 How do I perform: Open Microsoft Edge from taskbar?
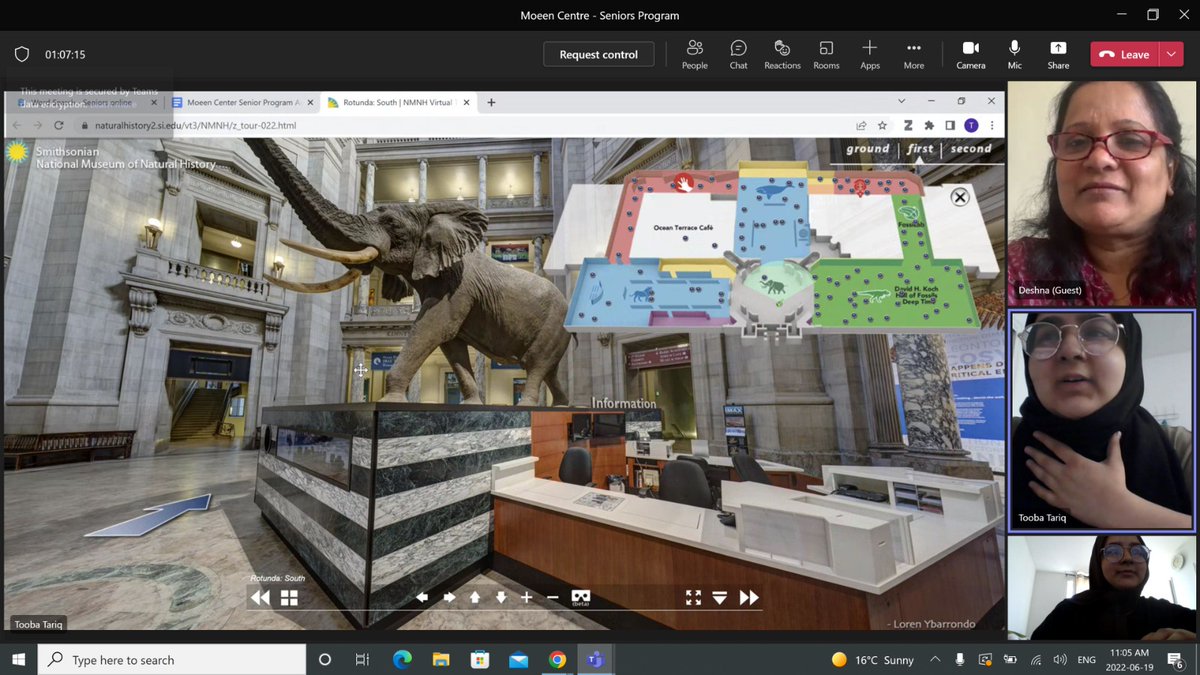click(x=402, y=659)
